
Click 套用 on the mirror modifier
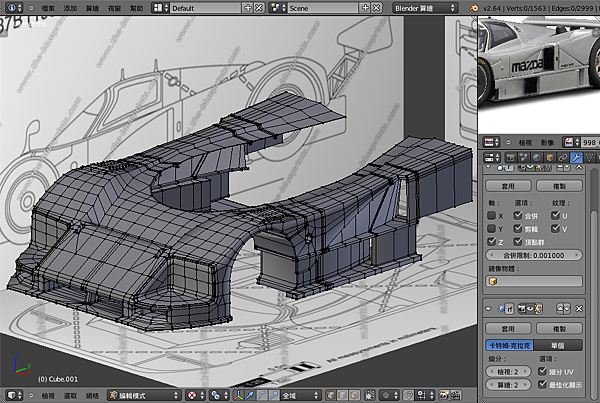coord(508,186)
